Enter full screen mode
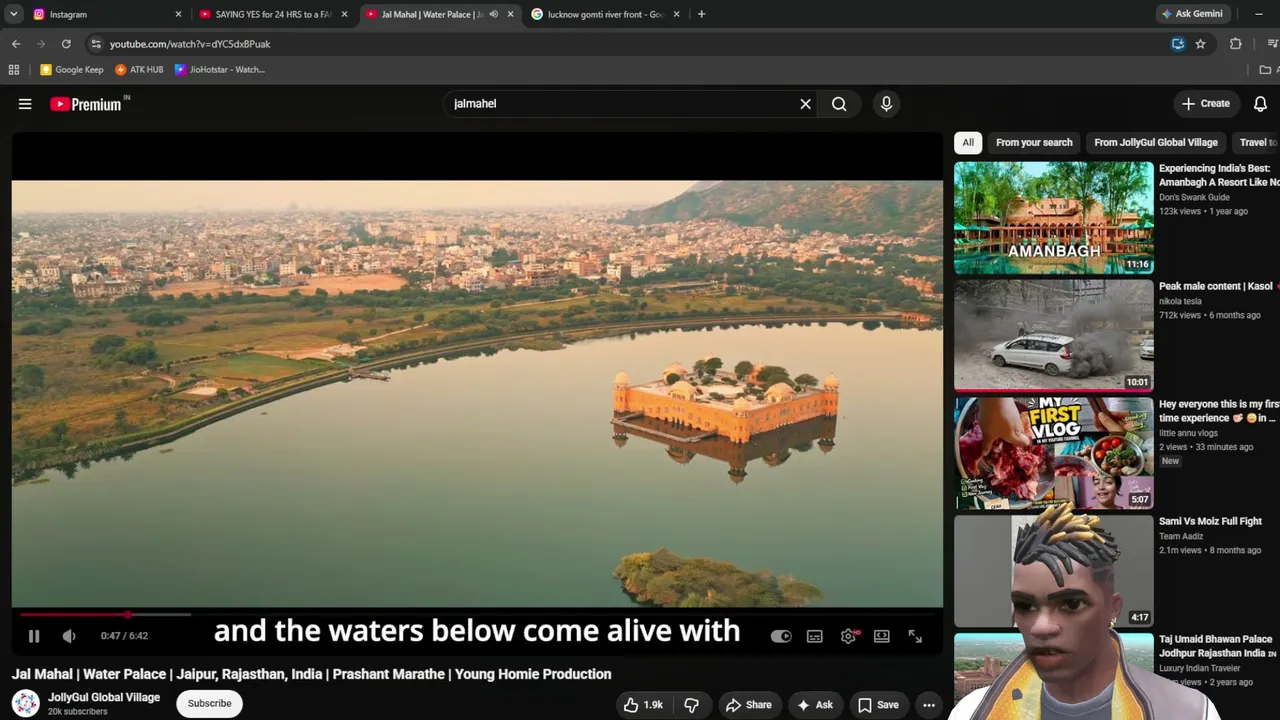Screen dimensions: 1280x720 pos(915,636)
